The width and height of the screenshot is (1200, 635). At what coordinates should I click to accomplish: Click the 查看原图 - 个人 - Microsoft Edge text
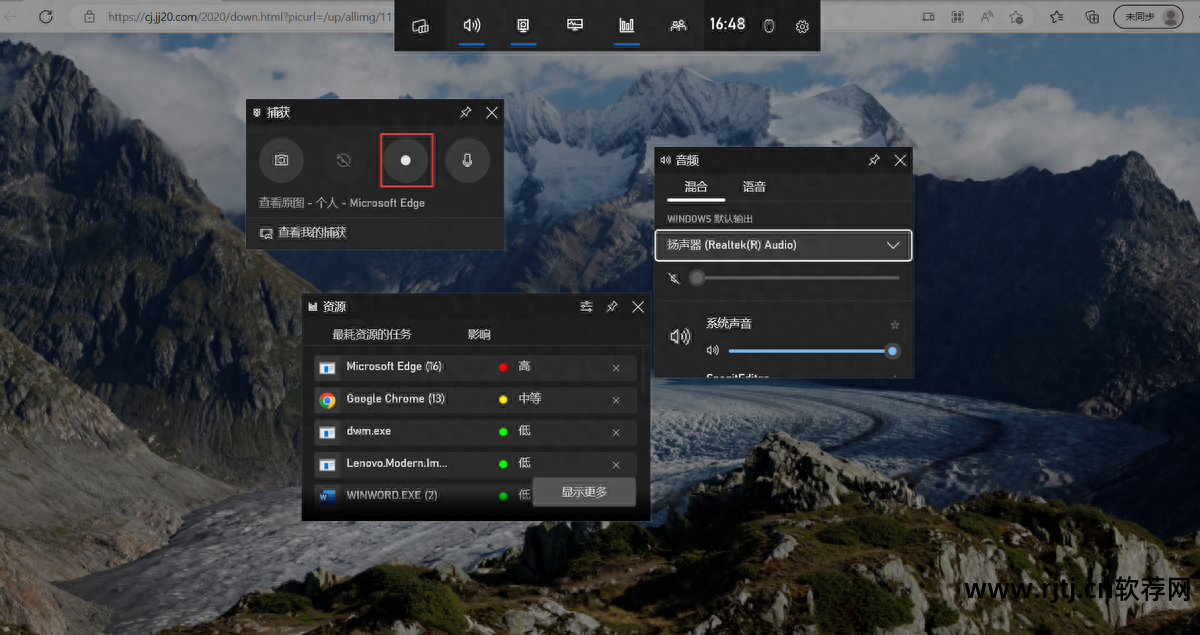342,203
